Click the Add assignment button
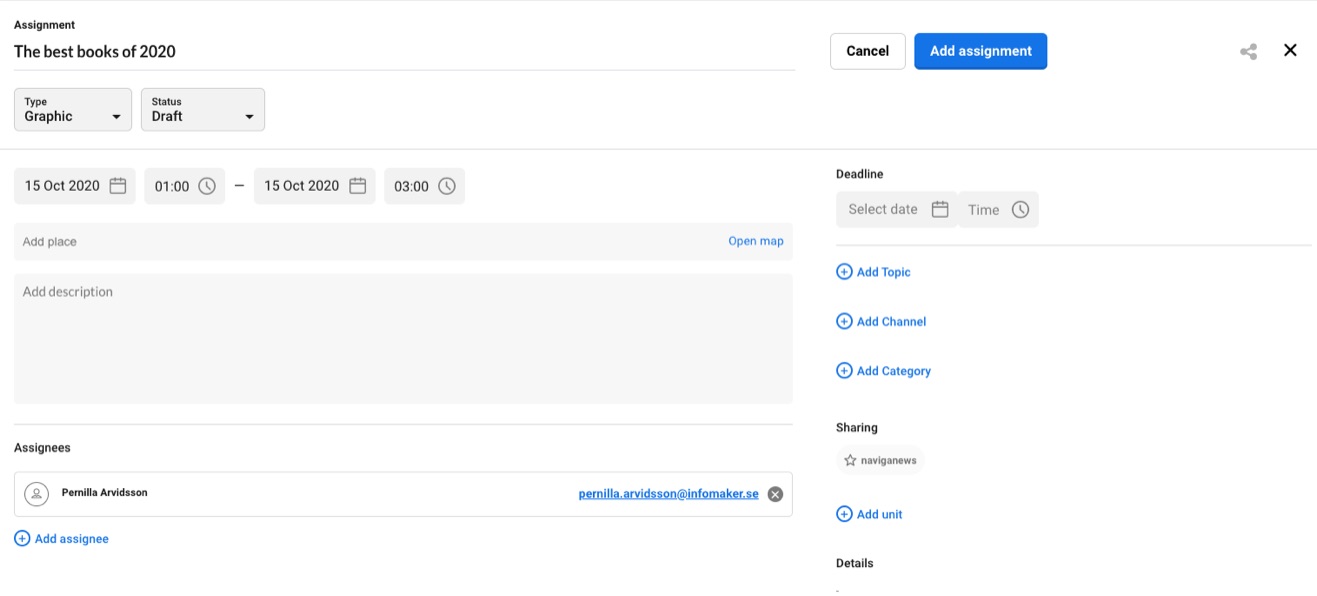 click(x=980, y=51)
